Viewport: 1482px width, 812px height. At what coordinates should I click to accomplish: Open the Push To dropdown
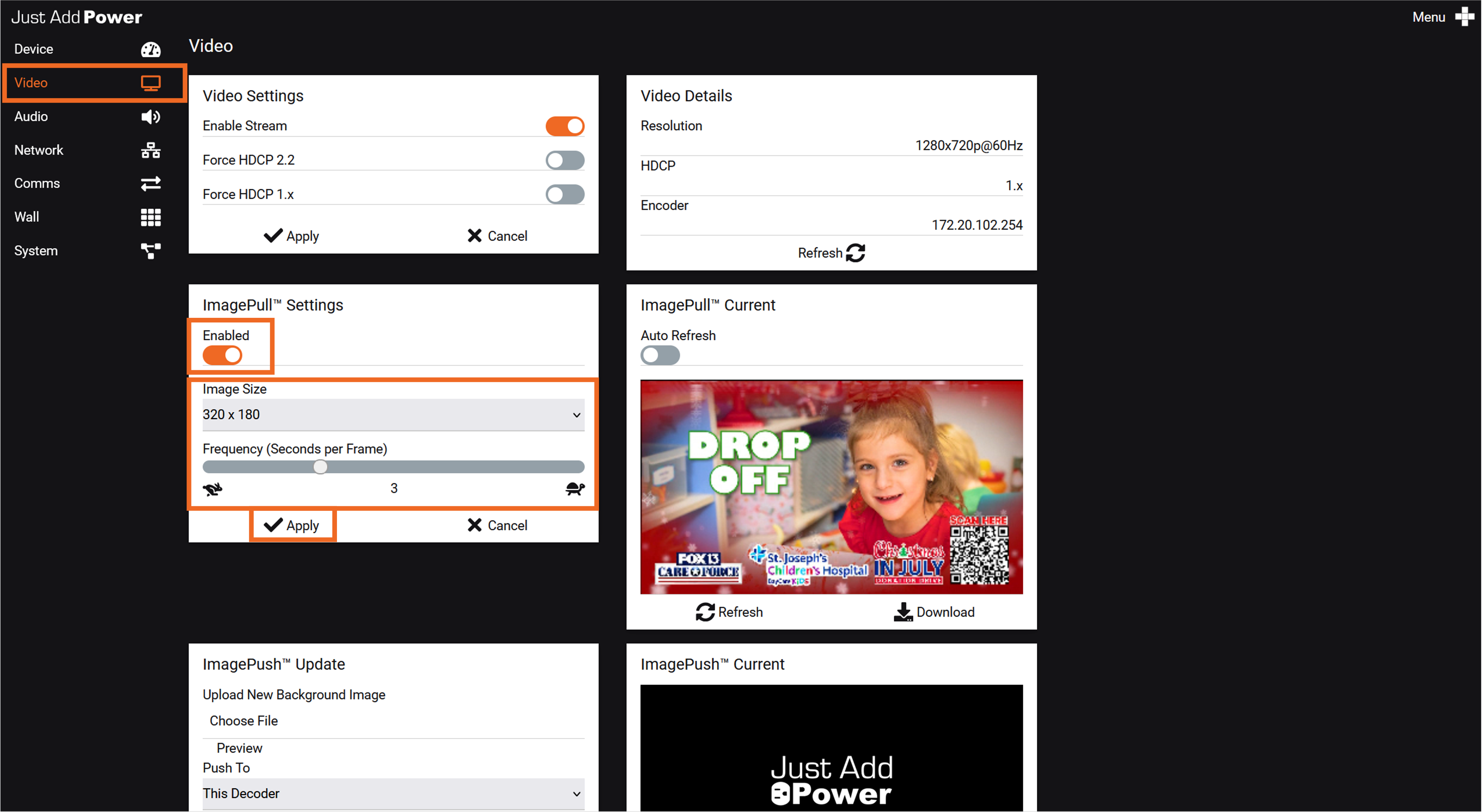pos(394,794)
